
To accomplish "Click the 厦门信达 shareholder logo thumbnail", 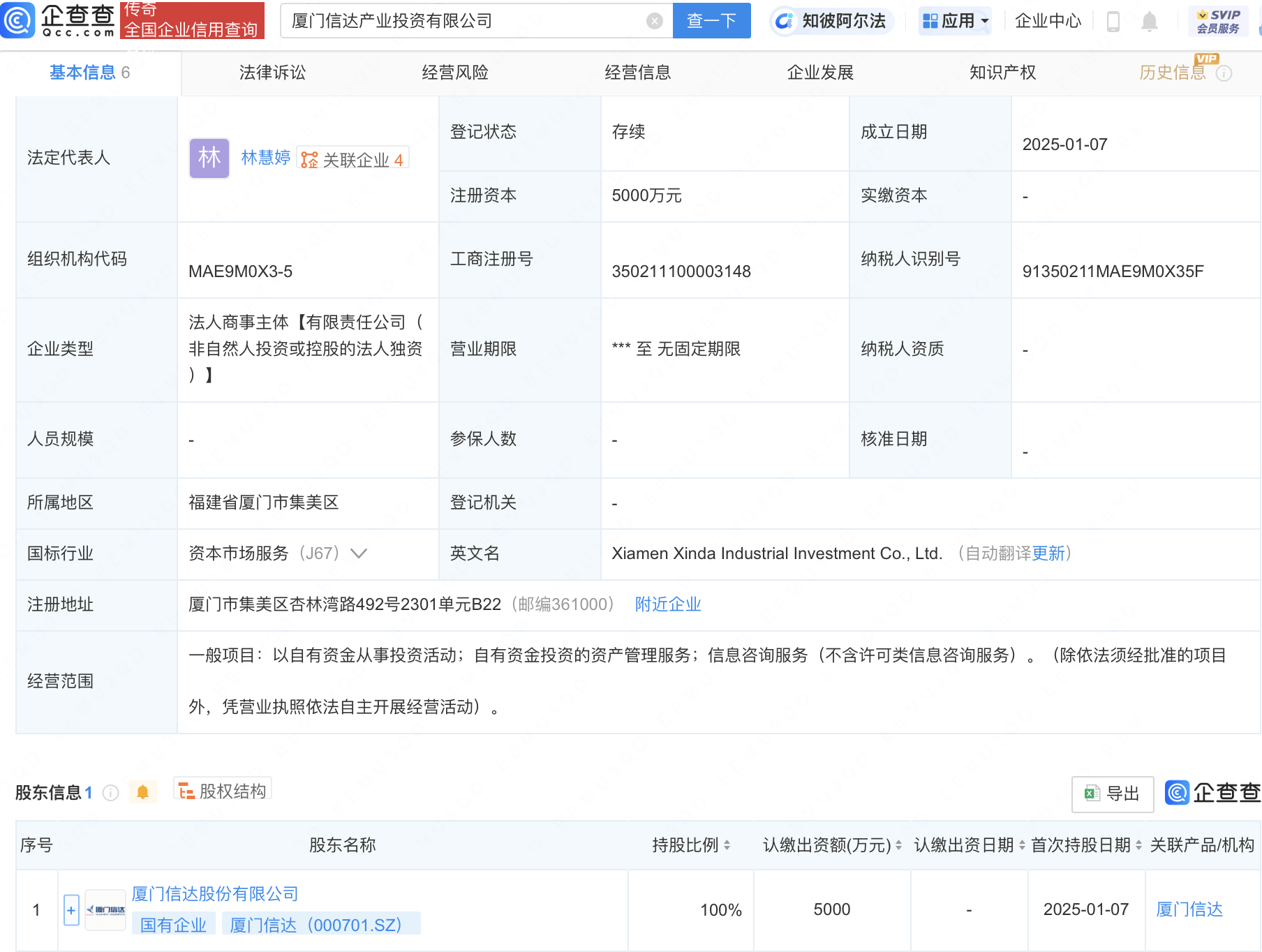I will click(x=105, y=909).
